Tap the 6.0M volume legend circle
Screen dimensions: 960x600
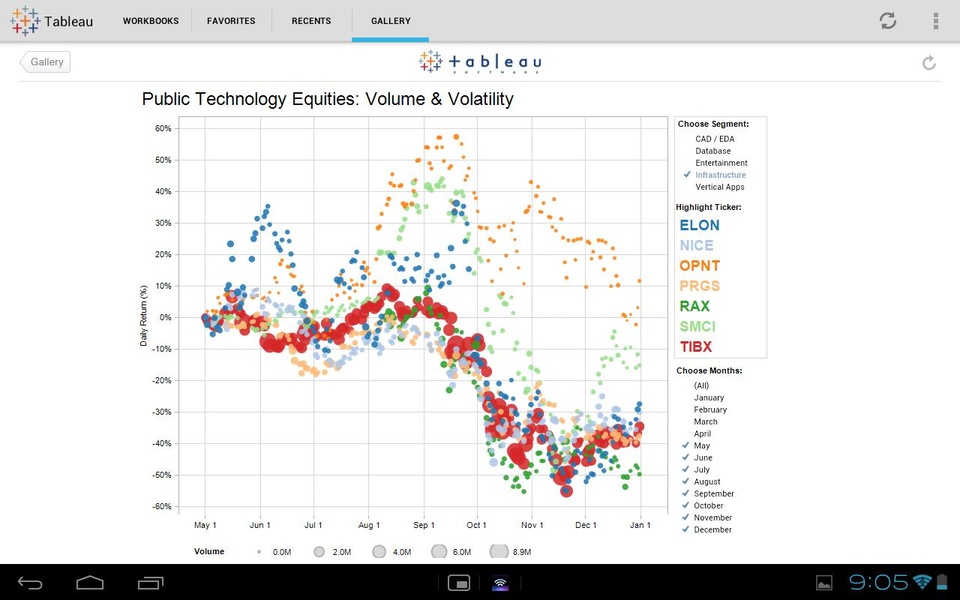tap(439, 552)
